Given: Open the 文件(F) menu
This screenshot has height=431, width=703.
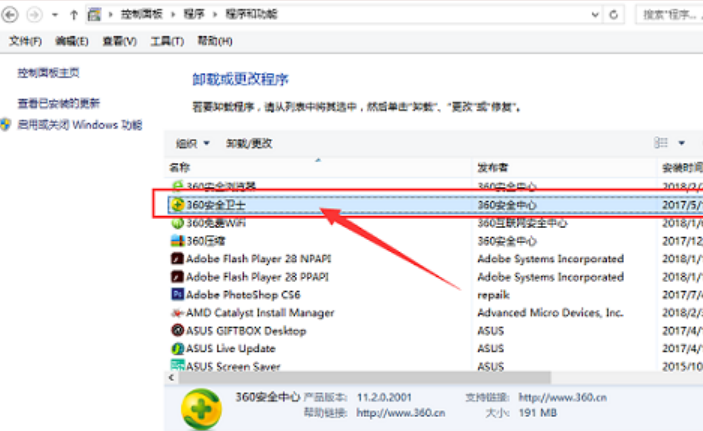Looking at the screenshot, I should coord(26,41).
